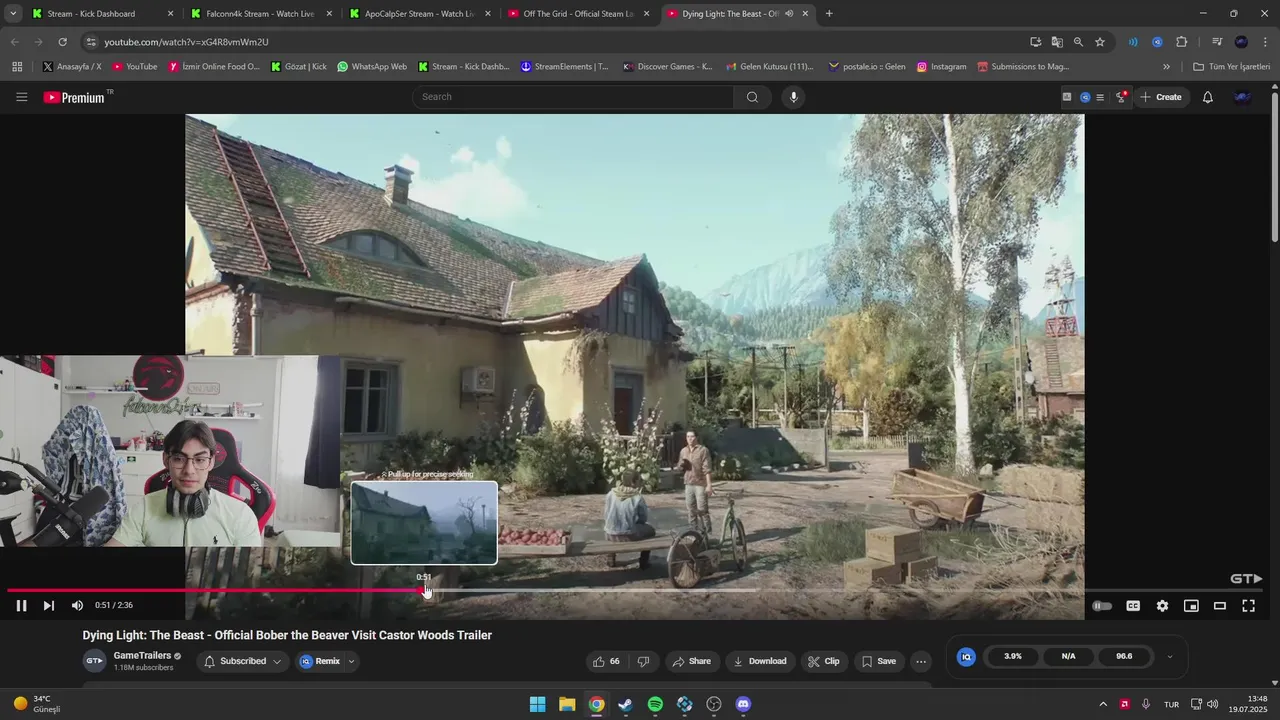The width and height of the screenshot is (1280, 720).
Task: Open the Chrome extensions puzzle icon
Action: 1181,42
